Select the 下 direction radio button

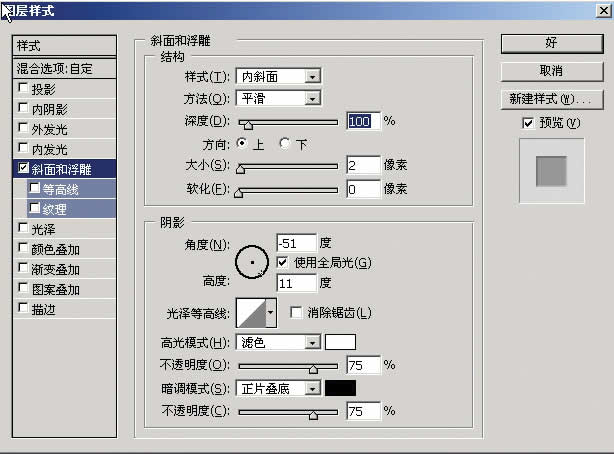(285, 143)
